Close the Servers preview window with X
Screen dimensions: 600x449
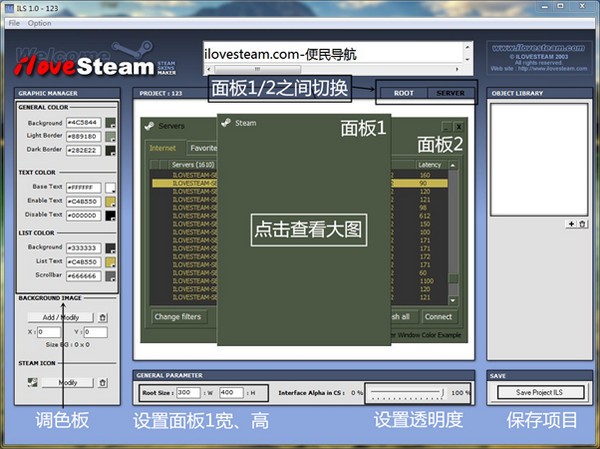(x=458, y=126)
